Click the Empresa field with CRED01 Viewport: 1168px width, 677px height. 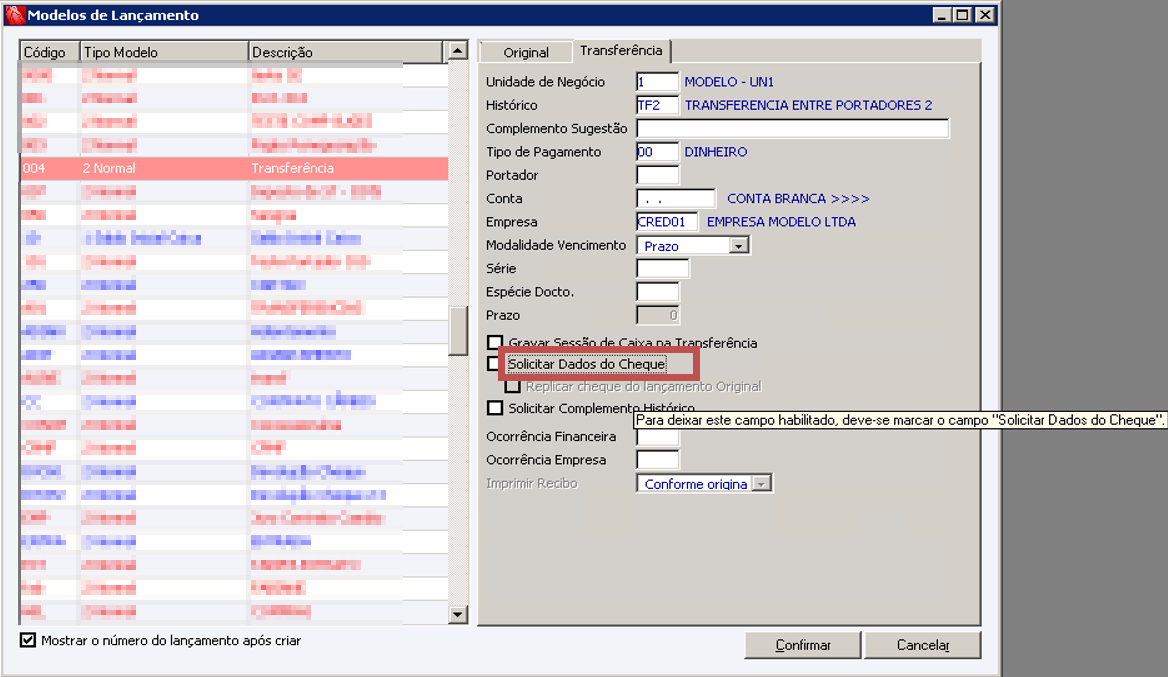tap(667, 222)
